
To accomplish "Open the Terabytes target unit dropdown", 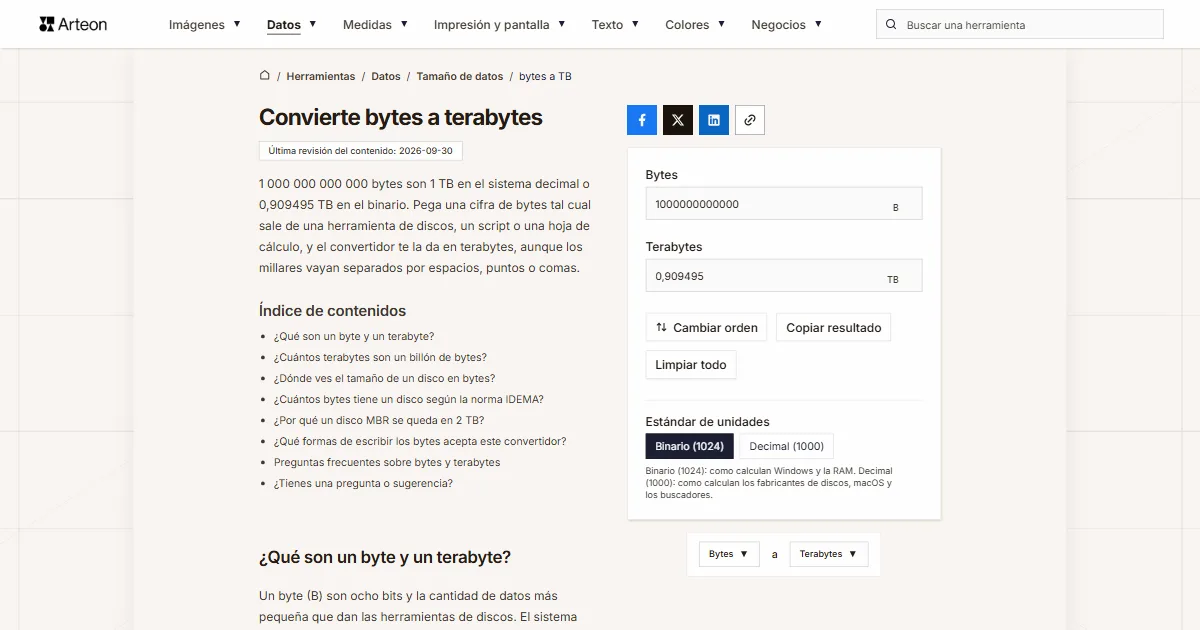I will click(829, 554).
